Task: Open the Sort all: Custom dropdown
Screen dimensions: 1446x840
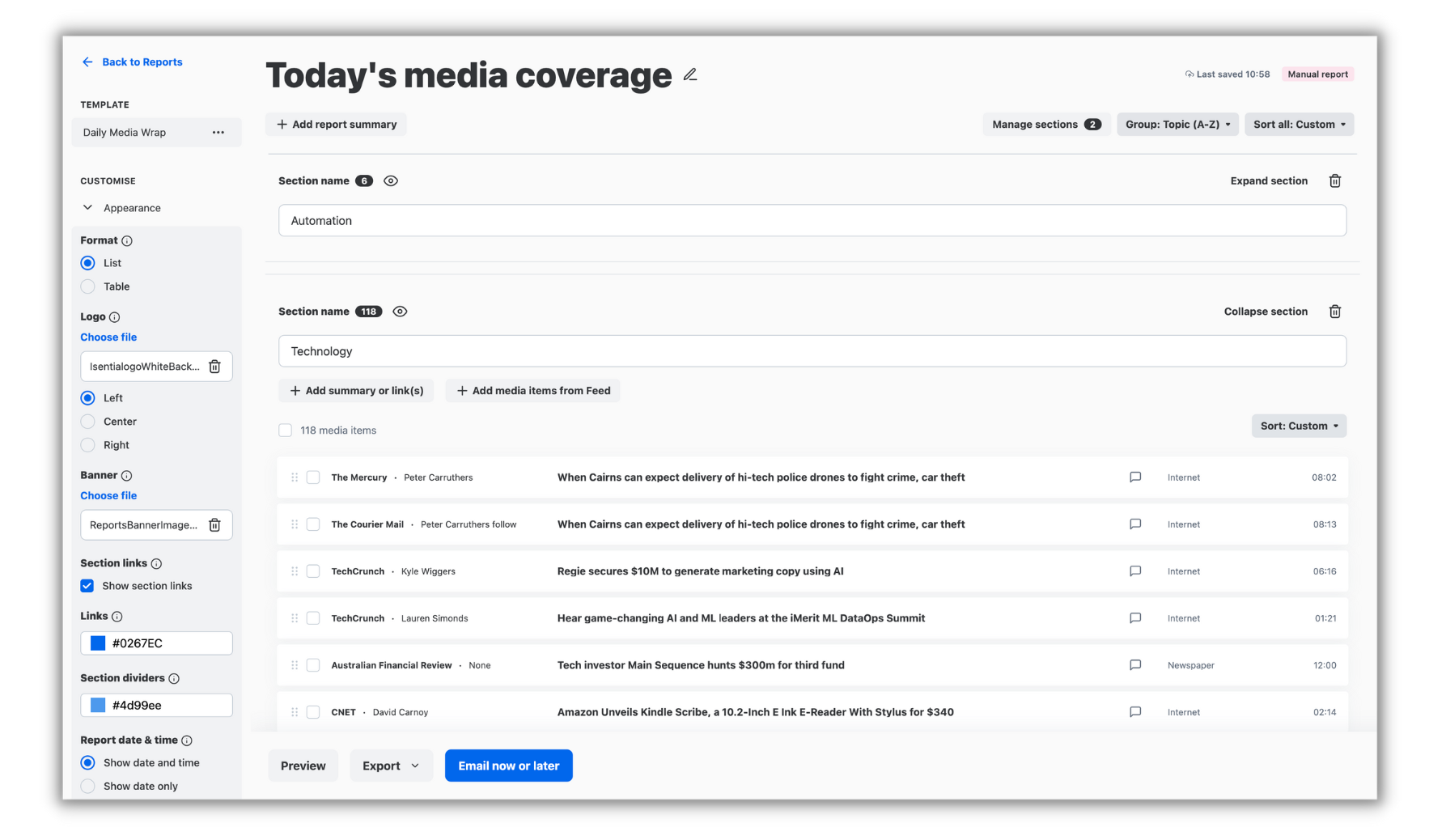Action: click(x=1299, y=125)
